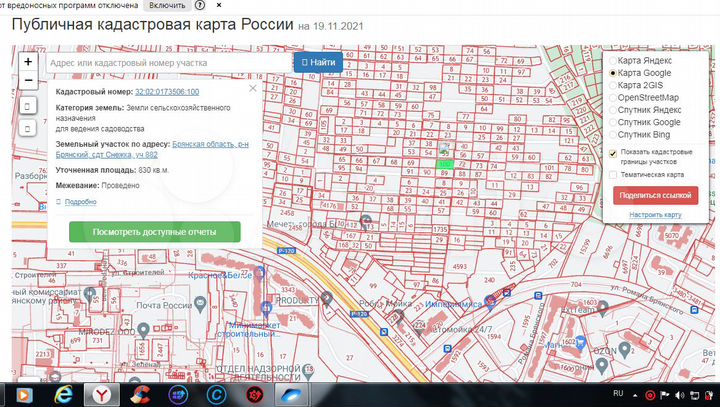The image size is (720, 407).
Task: Click the Мечеть города map pin
Action: [366, 221]
